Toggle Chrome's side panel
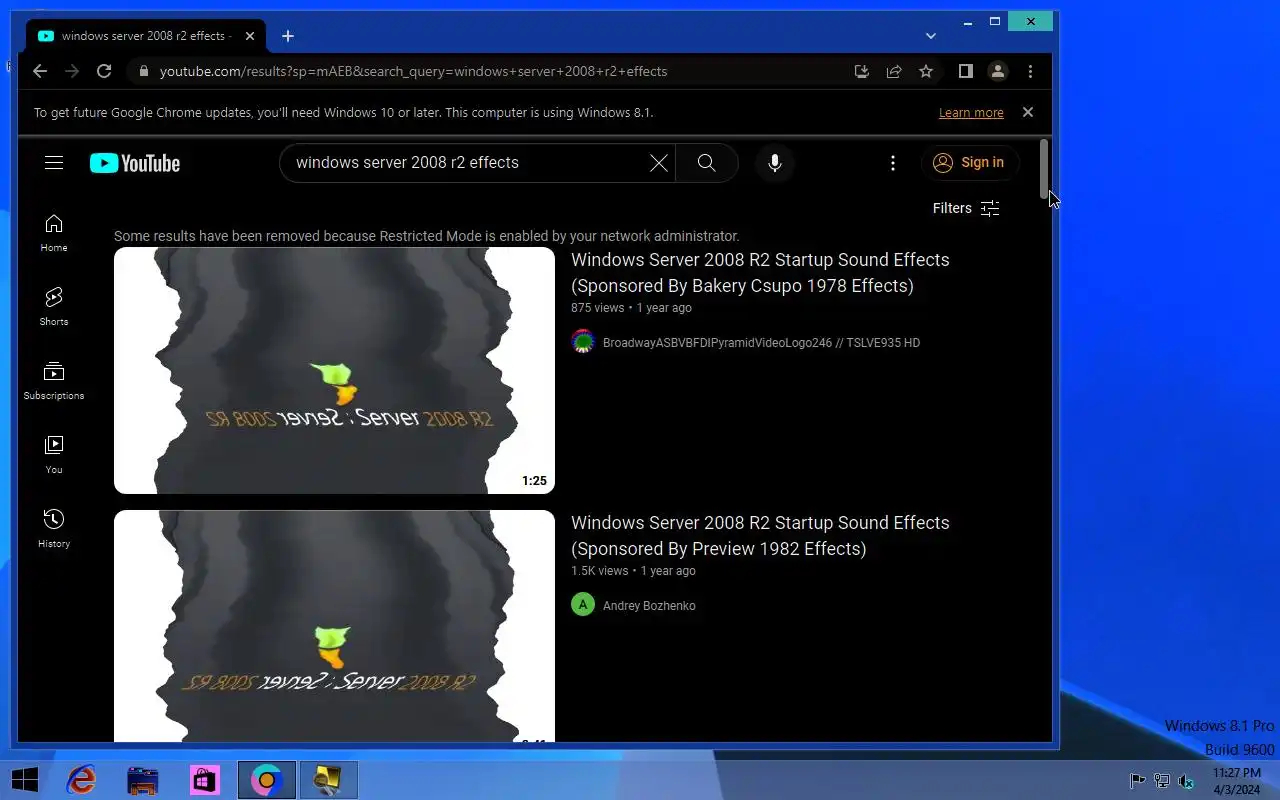 [966, 71]
